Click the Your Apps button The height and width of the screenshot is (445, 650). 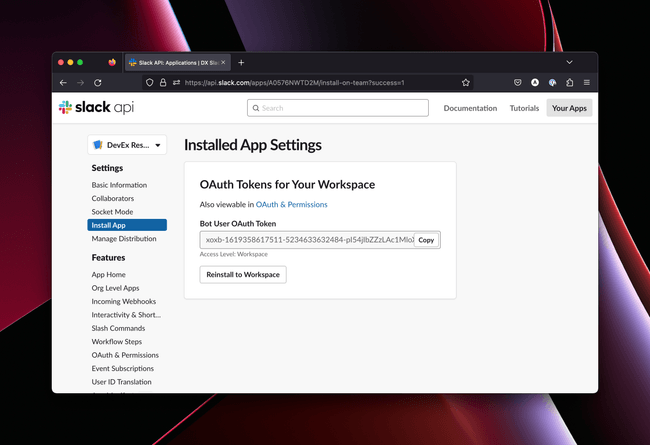pos(569,108)
